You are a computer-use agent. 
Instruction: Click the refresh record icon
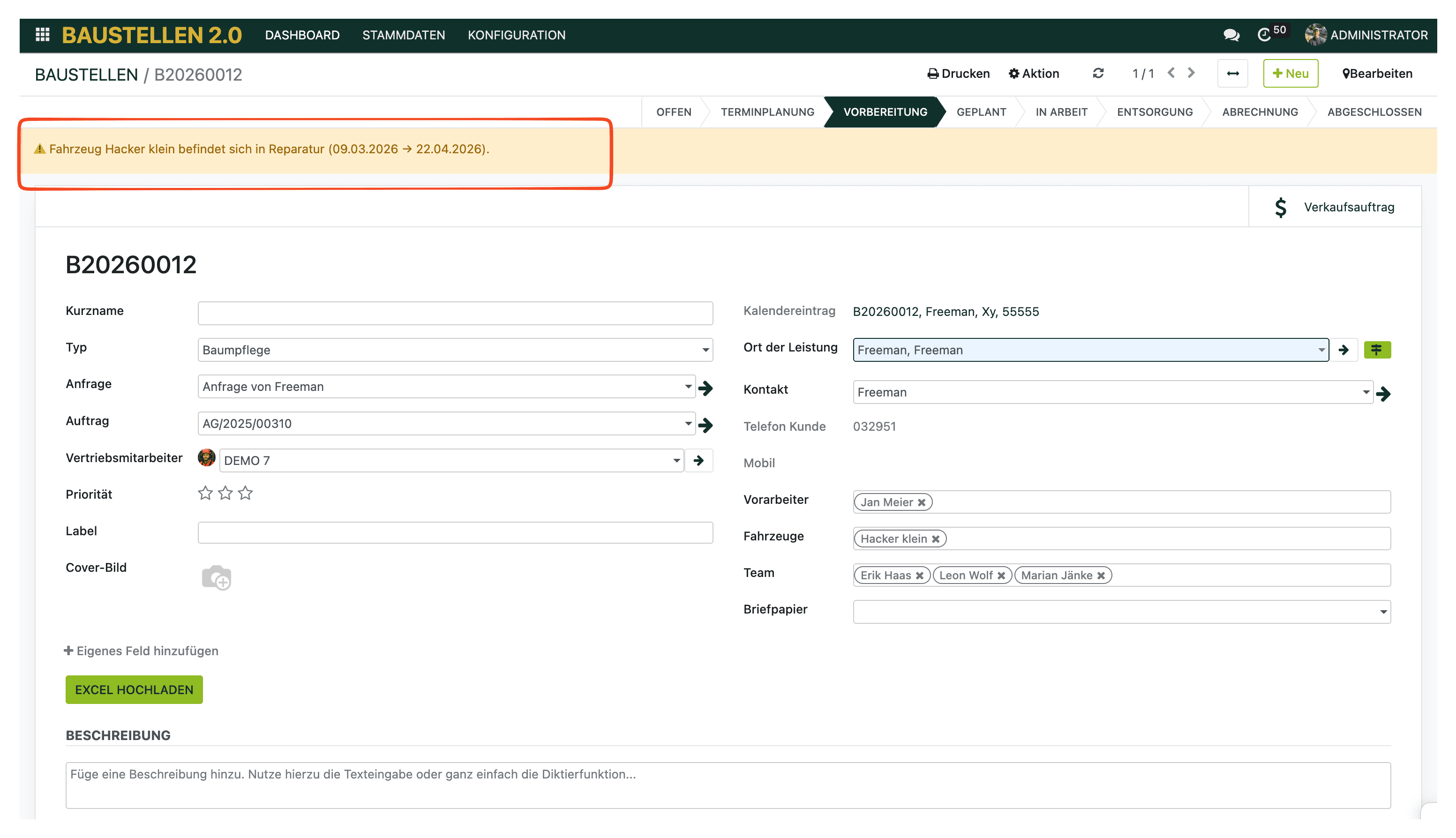[x=1097, y=73]
